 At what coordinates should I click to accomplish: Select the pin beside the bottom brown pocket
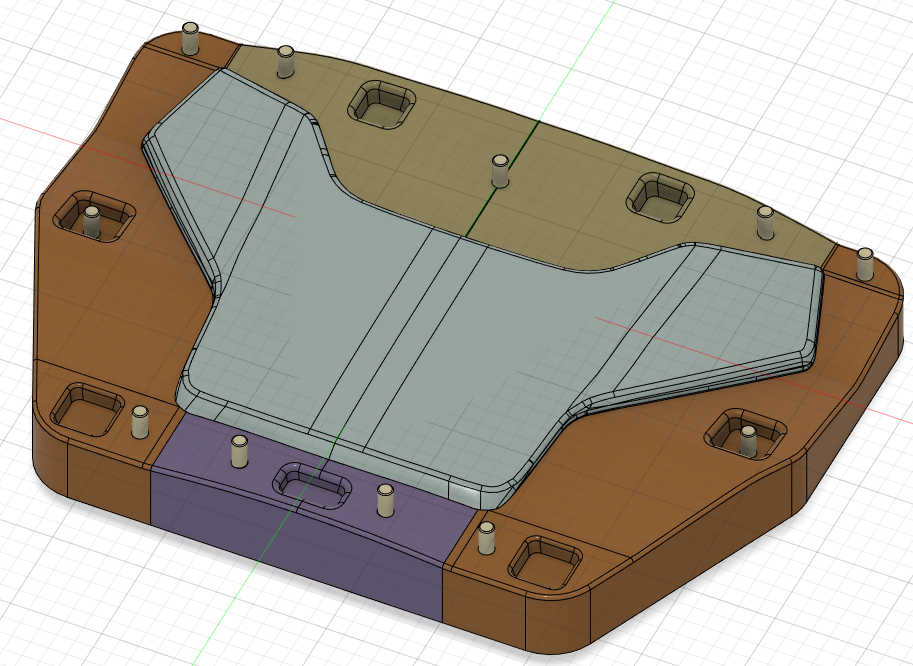[486, 538]
